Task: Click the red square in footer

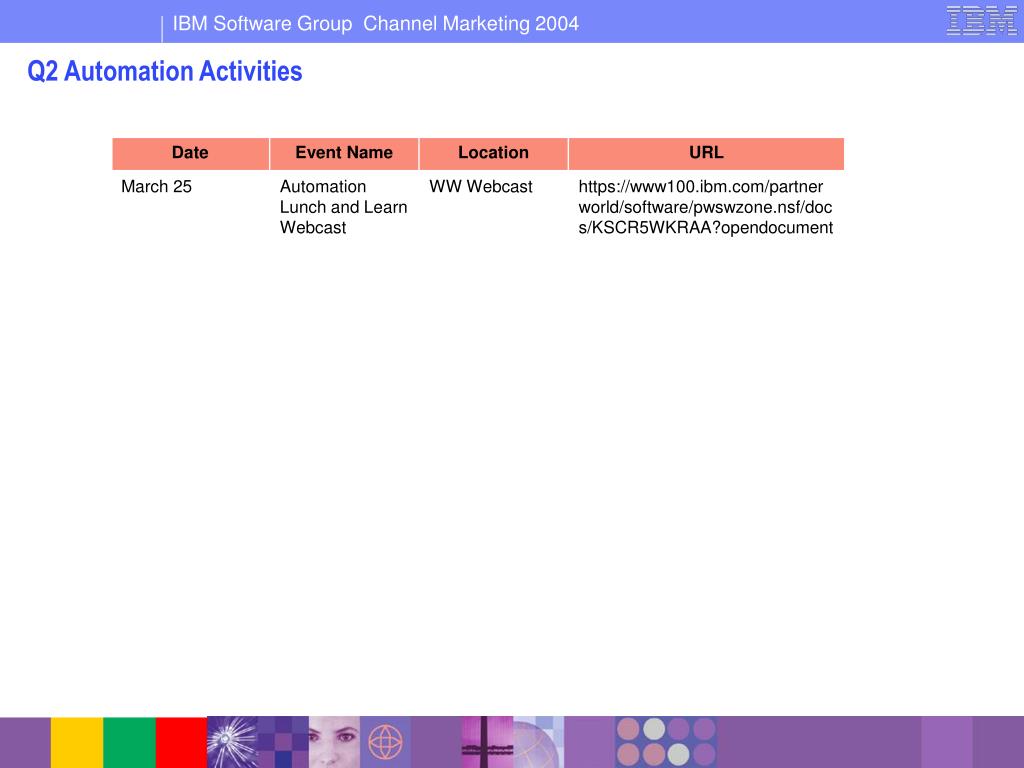Action: click(x=182, y=743)
